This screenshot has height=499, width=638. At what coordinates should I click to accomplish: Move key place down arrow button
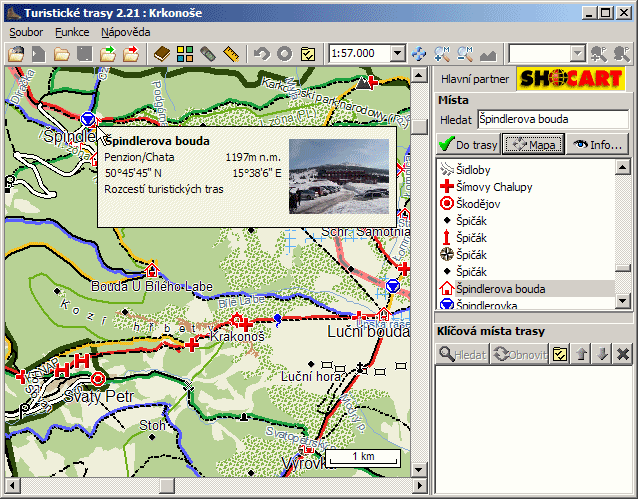602,354
